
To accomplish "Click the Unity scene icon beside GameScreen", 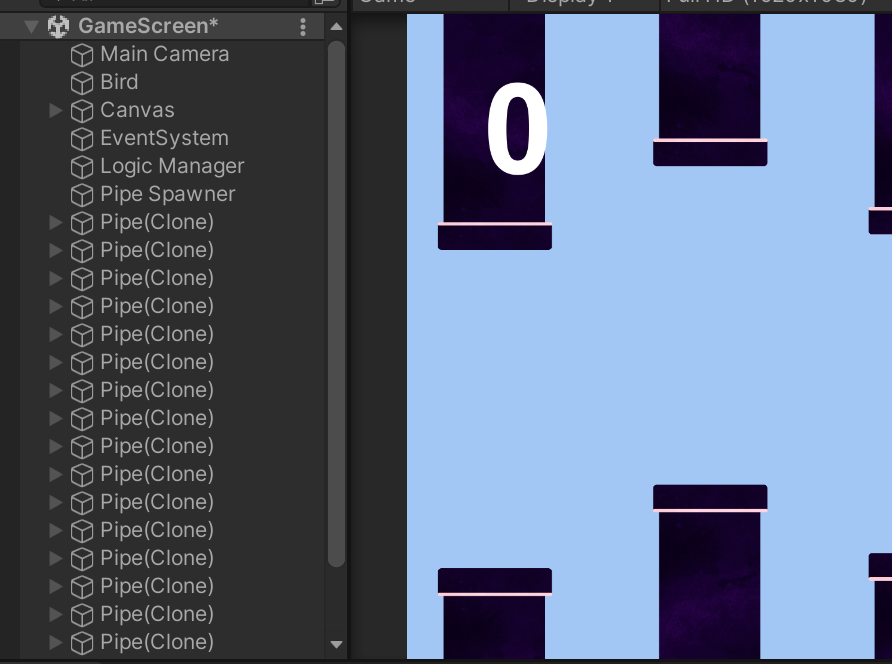I will pos(58,26).
